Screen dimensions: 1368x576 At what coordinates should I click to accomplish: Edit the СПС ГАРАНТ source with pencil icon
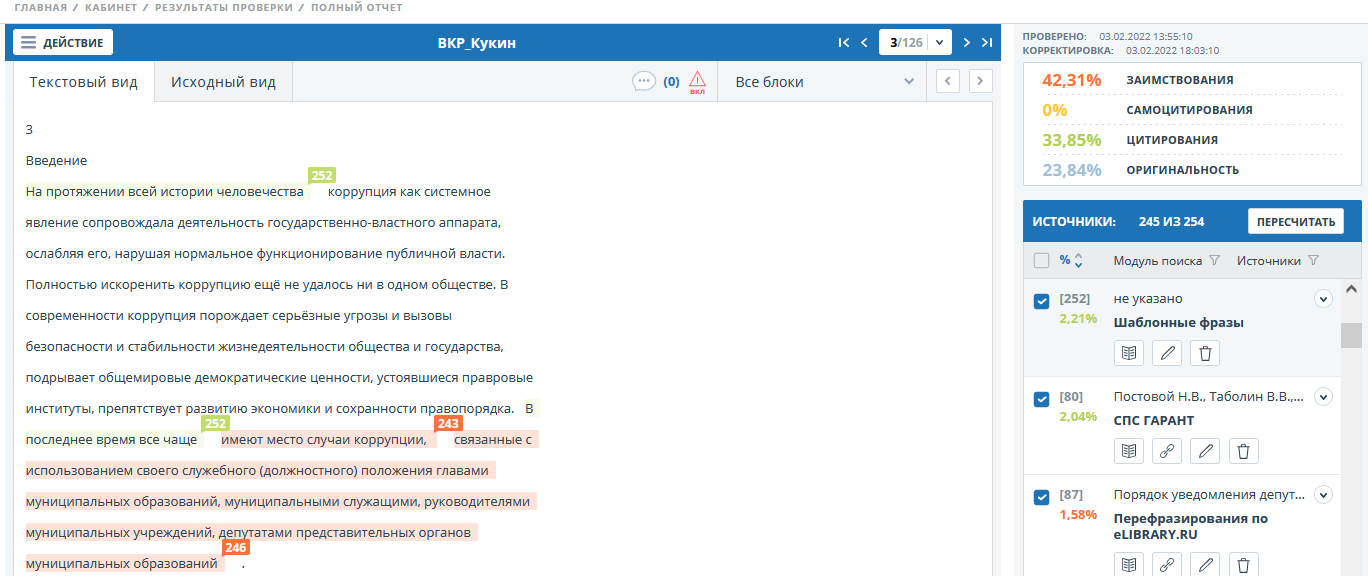tap(1205, 451)
